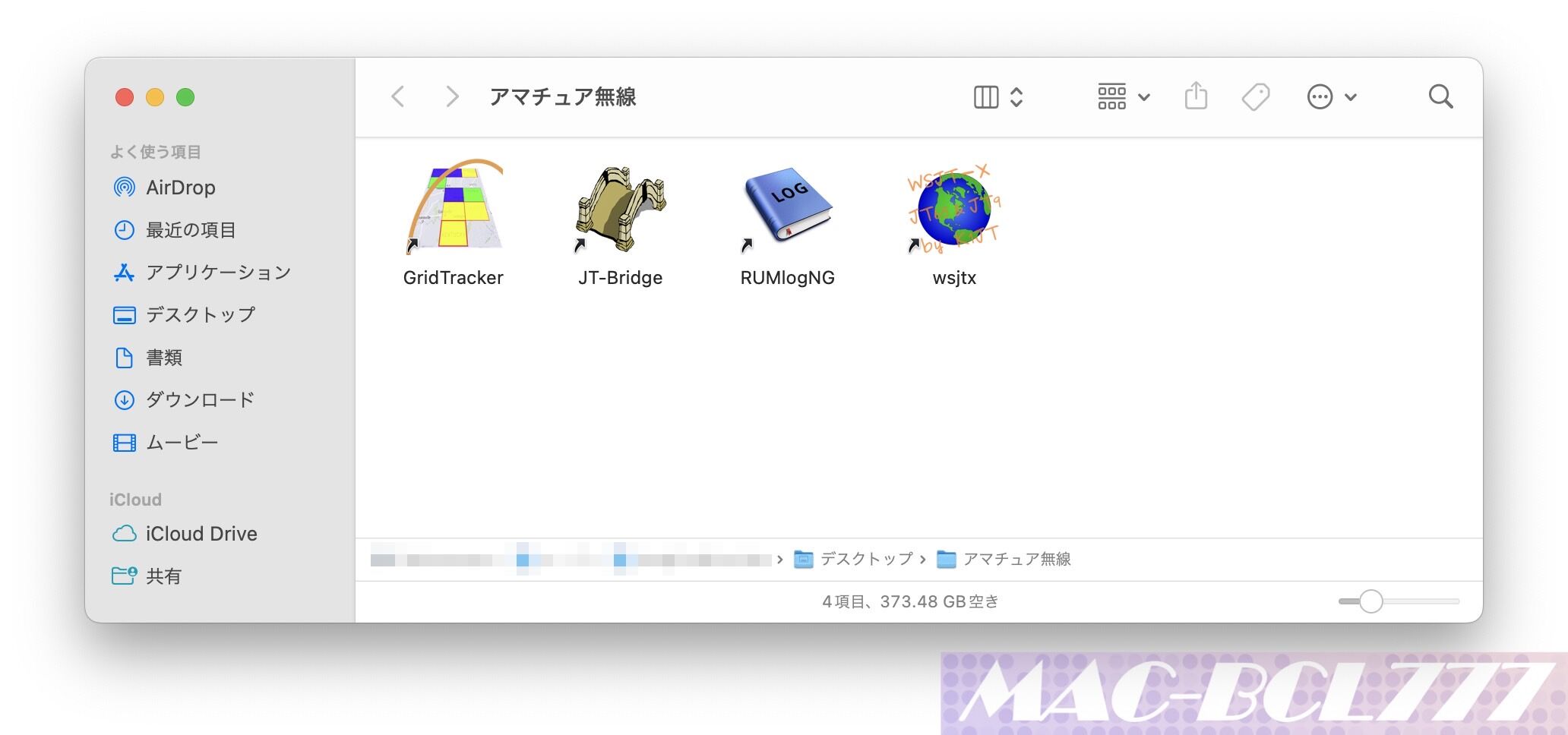Screen dimensions: 1568x735
Task: Navigate back using the back arrow
Action: 397,96
